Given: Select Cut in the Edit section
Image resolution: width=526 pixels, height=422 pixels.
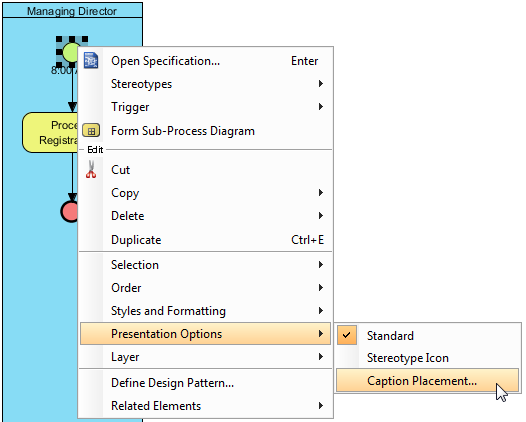Looking at the screenshot, I should click(205, 169).
